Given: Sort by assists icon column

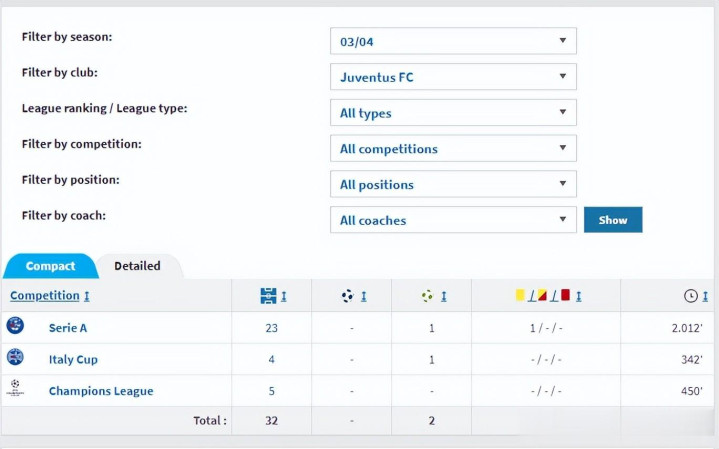Looking at the screenshot, I should [x=428, y=296].
